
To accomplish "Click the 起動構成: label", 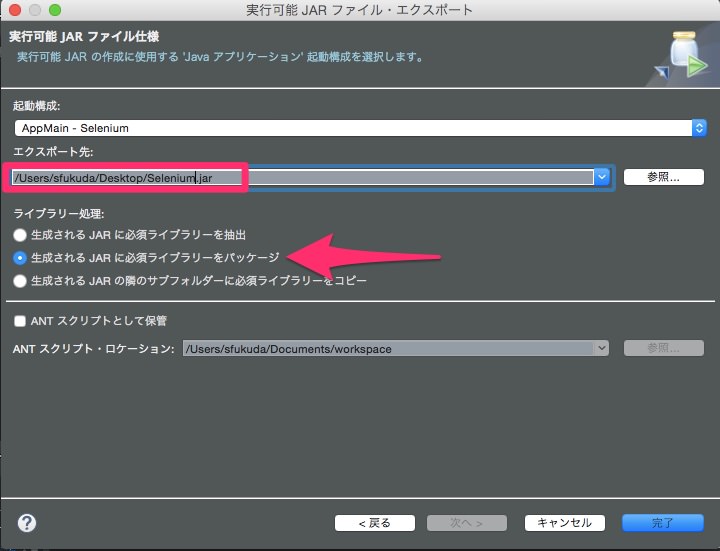I will (x=37, y=106).
